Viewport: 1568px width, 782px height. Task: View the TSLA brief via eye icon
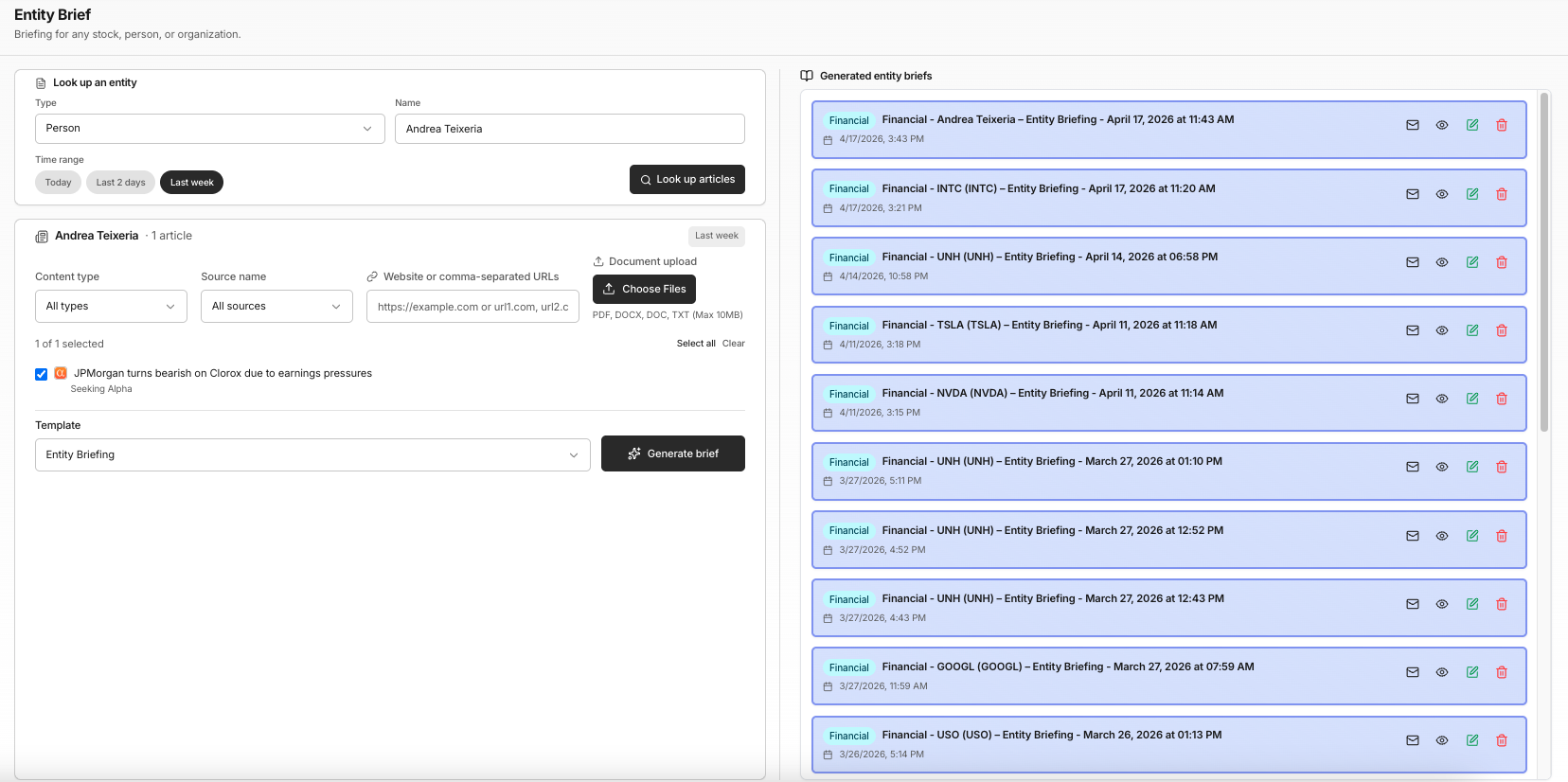pos(1442,330)
